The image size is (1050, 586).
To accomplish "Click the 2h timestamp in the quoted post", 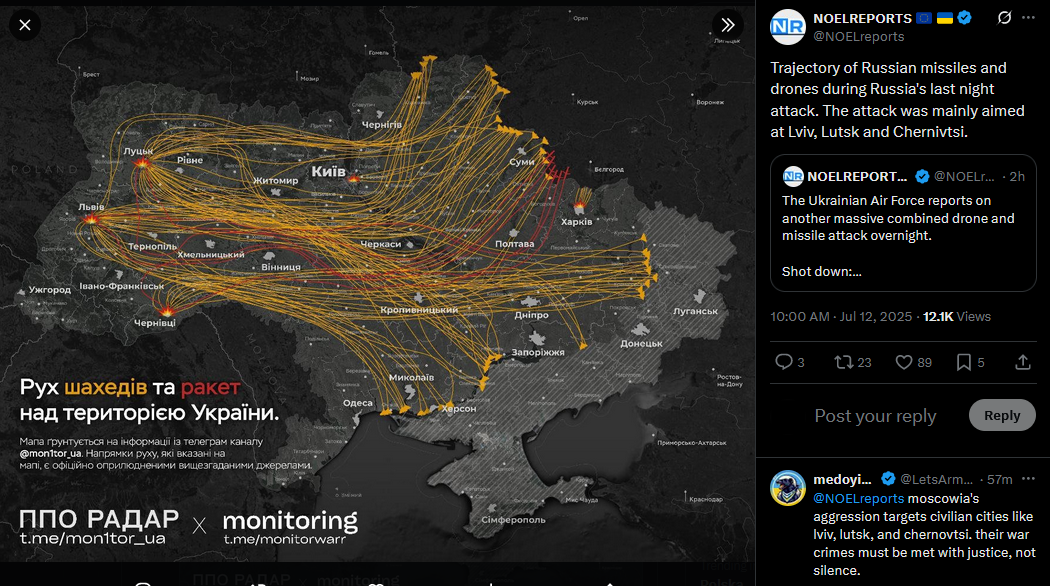I will tap(1017, 177).
